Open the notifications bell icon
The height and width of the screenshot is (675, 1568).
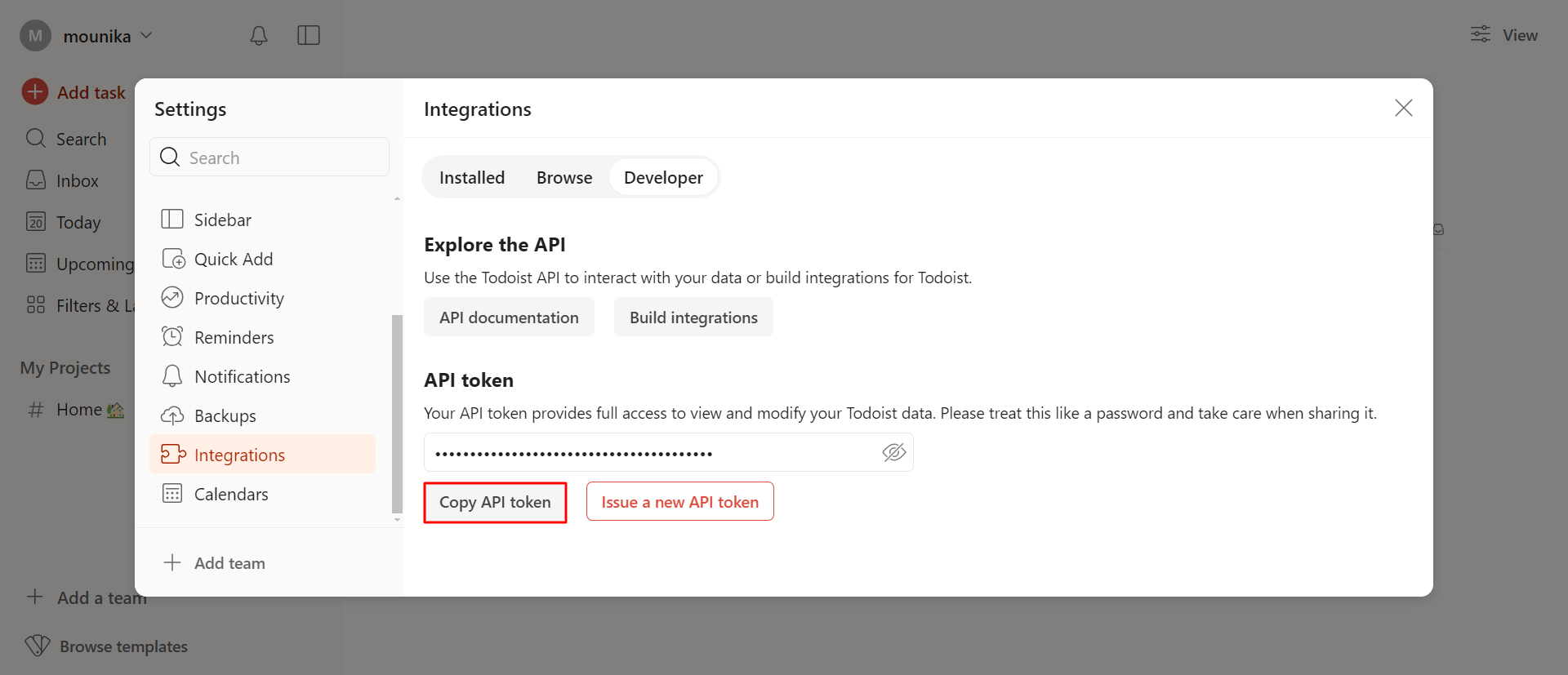pyautogui.click(x=258, y=35)
